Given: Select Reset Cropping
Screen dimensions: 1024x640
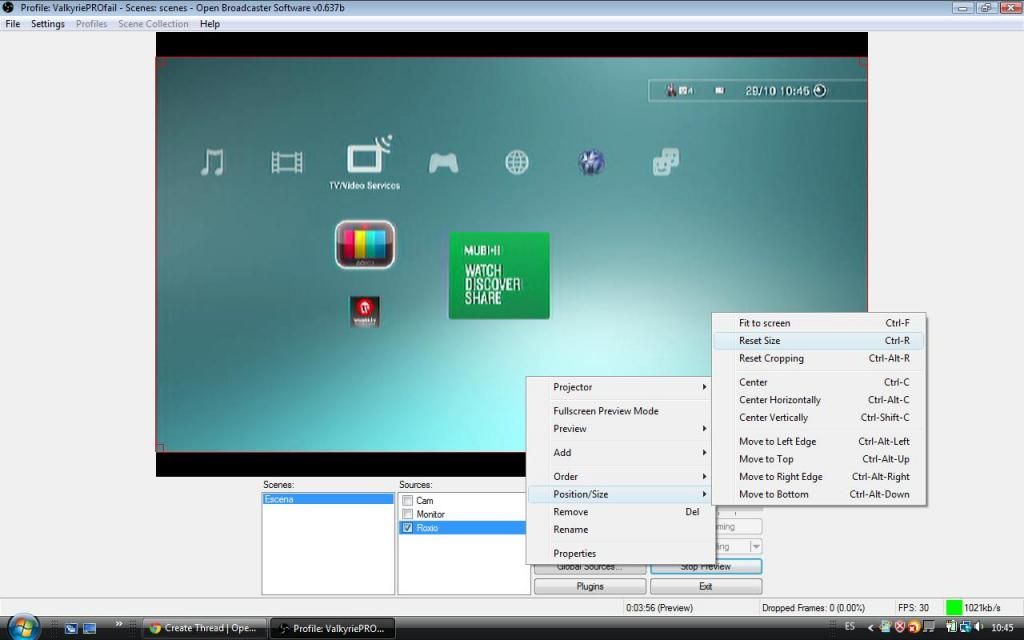Looking at the screenshot, I should 819,359.
